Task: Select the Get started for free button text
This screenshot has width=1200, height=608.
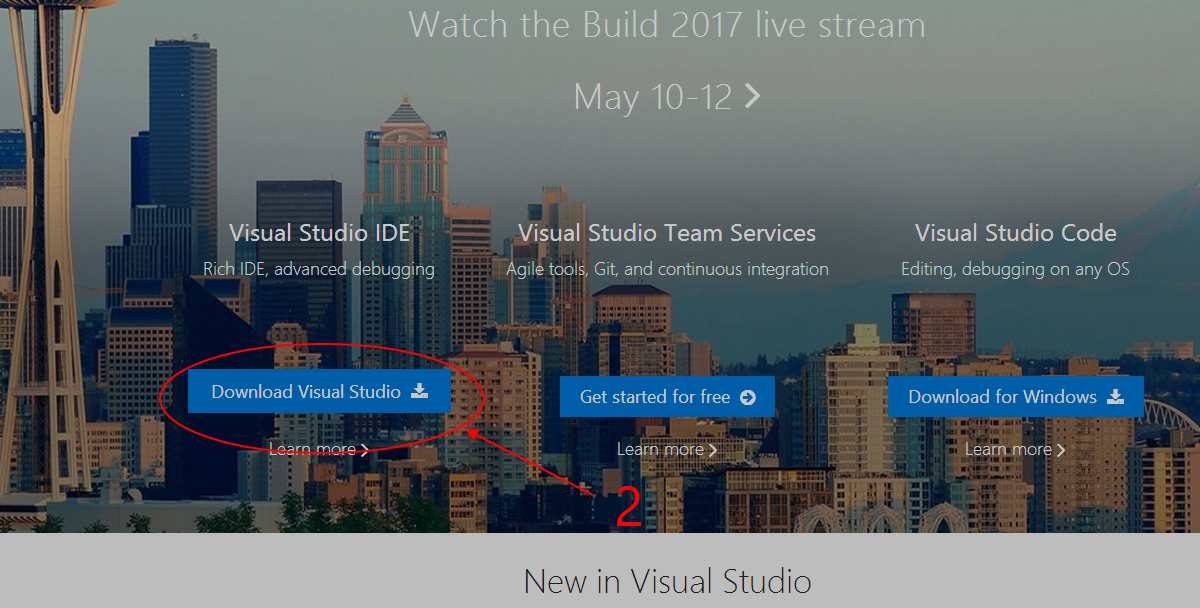Action: pyautogui.click(x=655, y=397)
